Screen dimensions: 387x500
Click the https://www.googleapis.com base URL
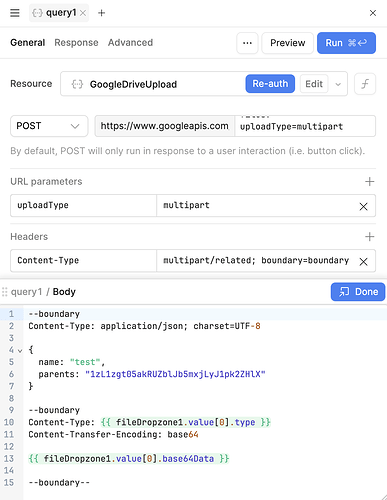click(165, 126)
